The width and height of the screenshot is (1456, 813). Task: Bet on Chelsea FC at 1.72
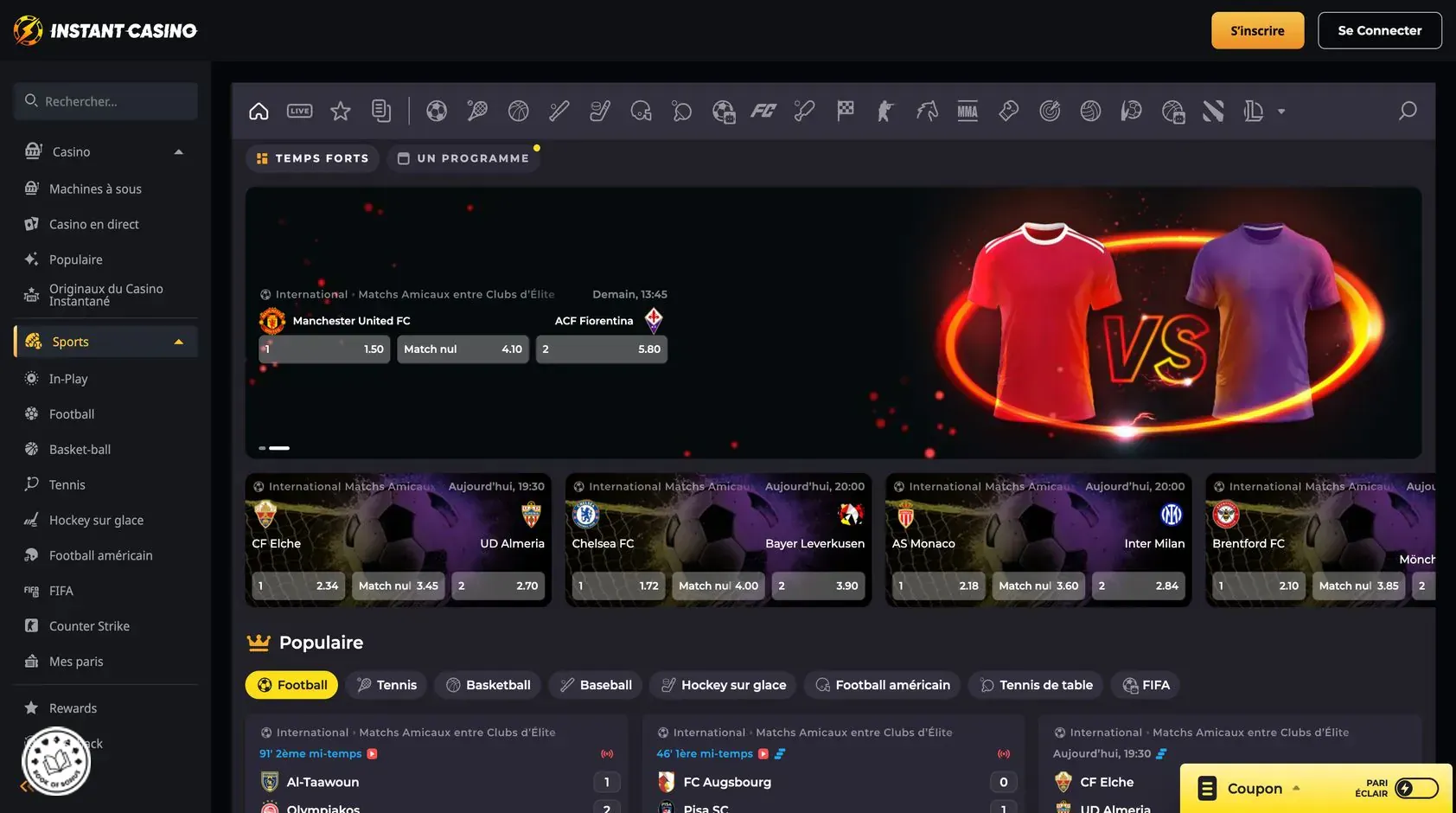[x=618, y=586]
